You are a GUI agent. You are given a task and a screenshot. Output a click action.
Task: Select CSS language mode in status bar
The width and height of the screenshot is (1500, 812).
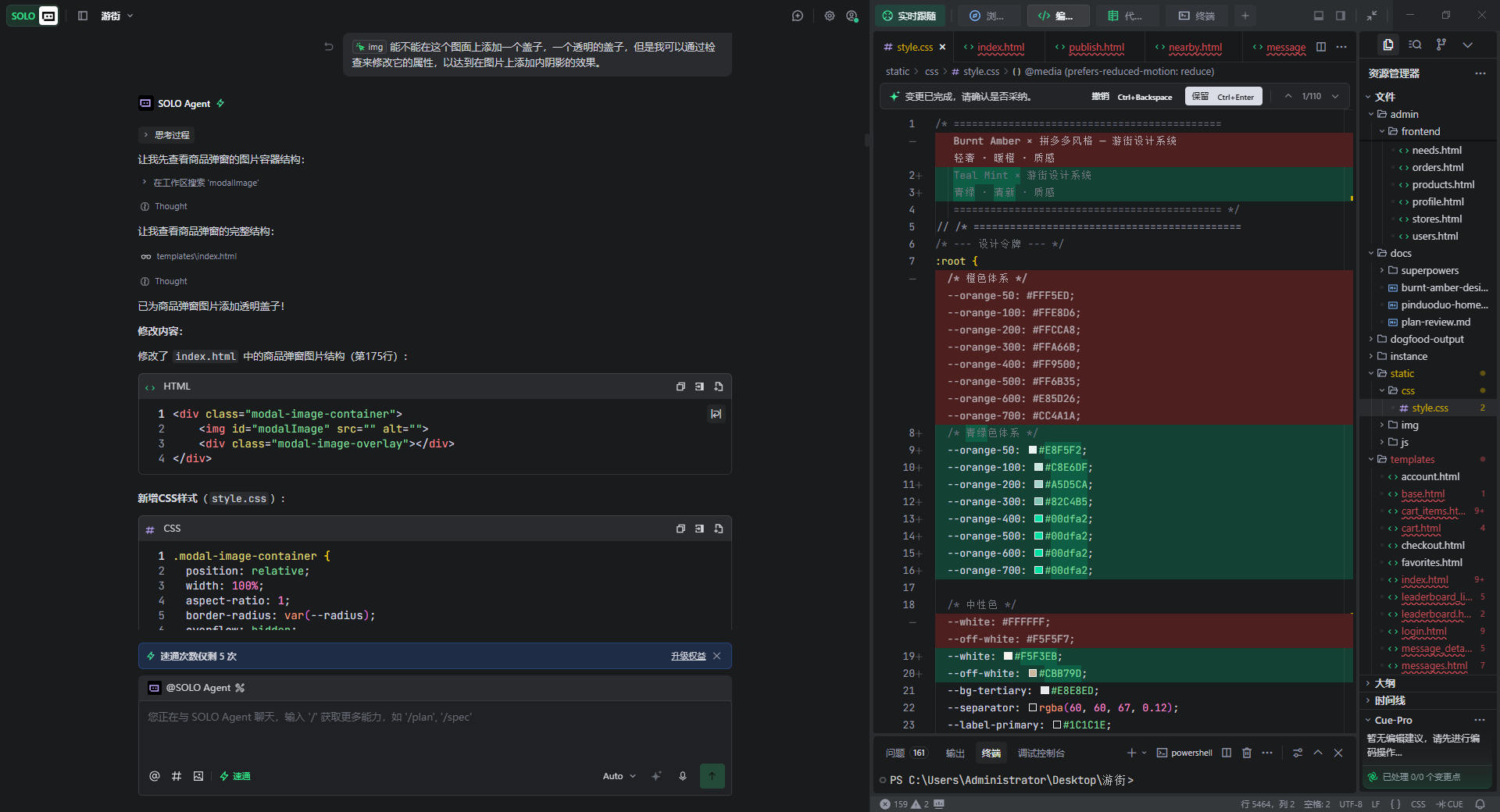[1418, 804]
